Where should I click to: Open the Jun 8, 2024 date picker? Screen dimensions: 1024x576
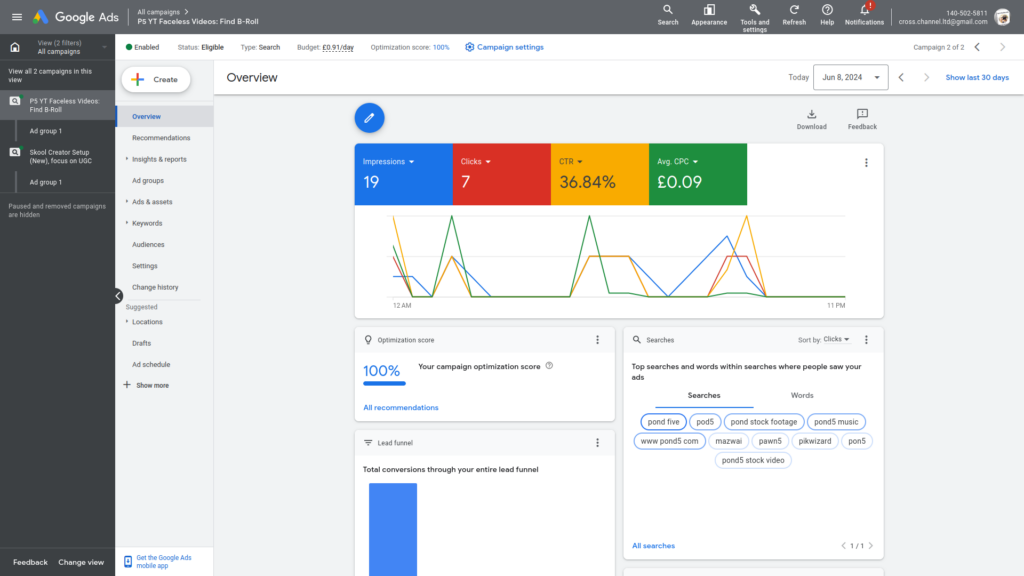pyautogui.click(x=850, y=77)
